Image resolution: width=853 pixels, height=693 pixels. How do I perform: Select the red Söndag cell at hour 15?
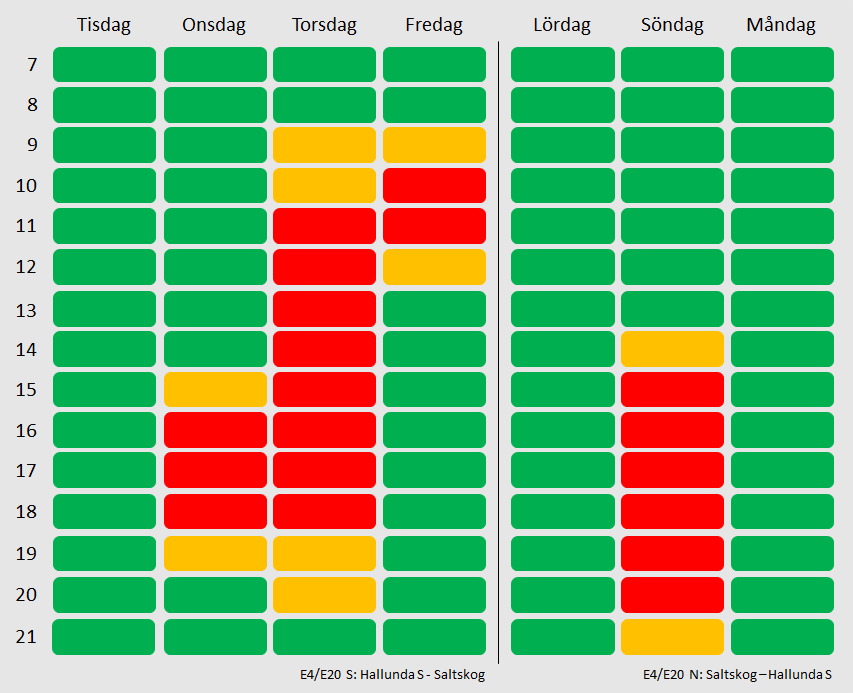pos(672,389)
